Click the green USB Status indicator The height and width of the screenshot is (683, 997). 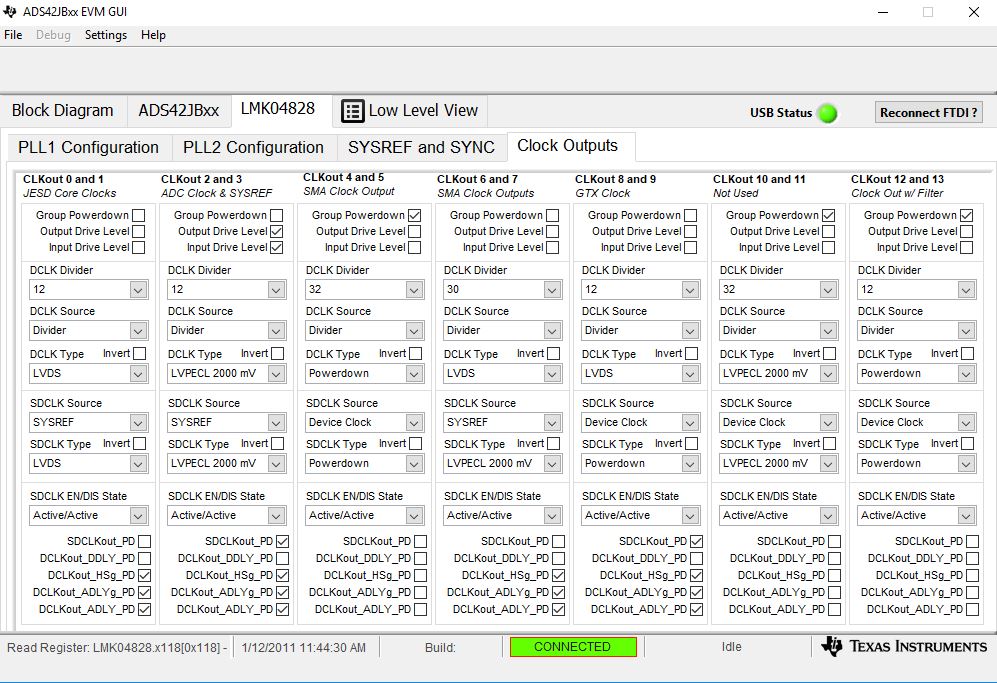827,113
